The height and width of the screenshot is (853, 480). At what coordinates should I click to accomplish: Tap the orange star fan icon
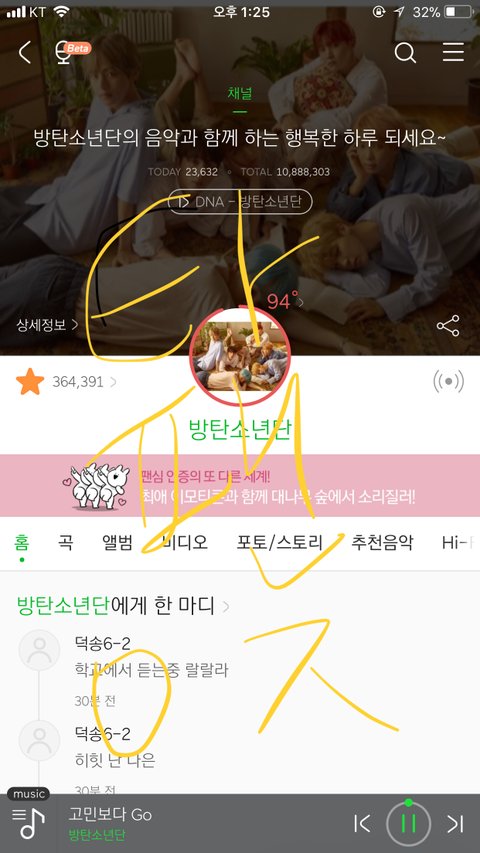click(30, 382)
